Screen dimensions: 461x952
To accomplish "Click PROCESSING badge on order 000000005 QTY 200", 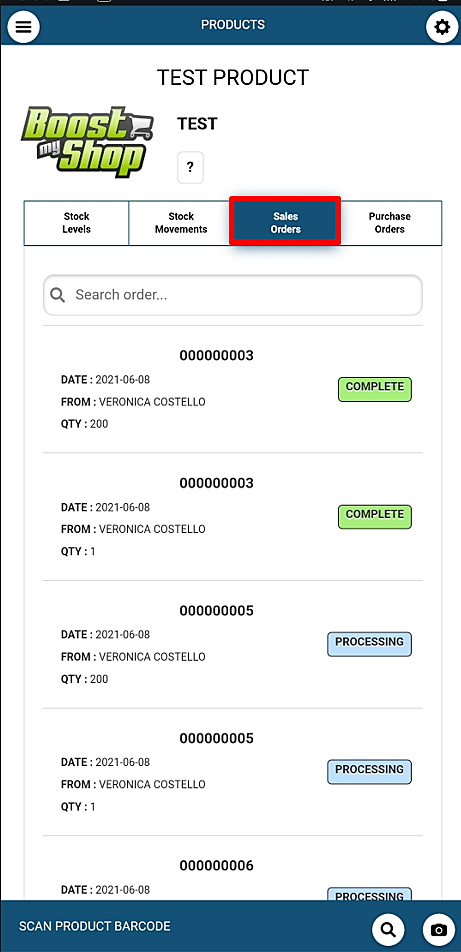I will point(369,644).
